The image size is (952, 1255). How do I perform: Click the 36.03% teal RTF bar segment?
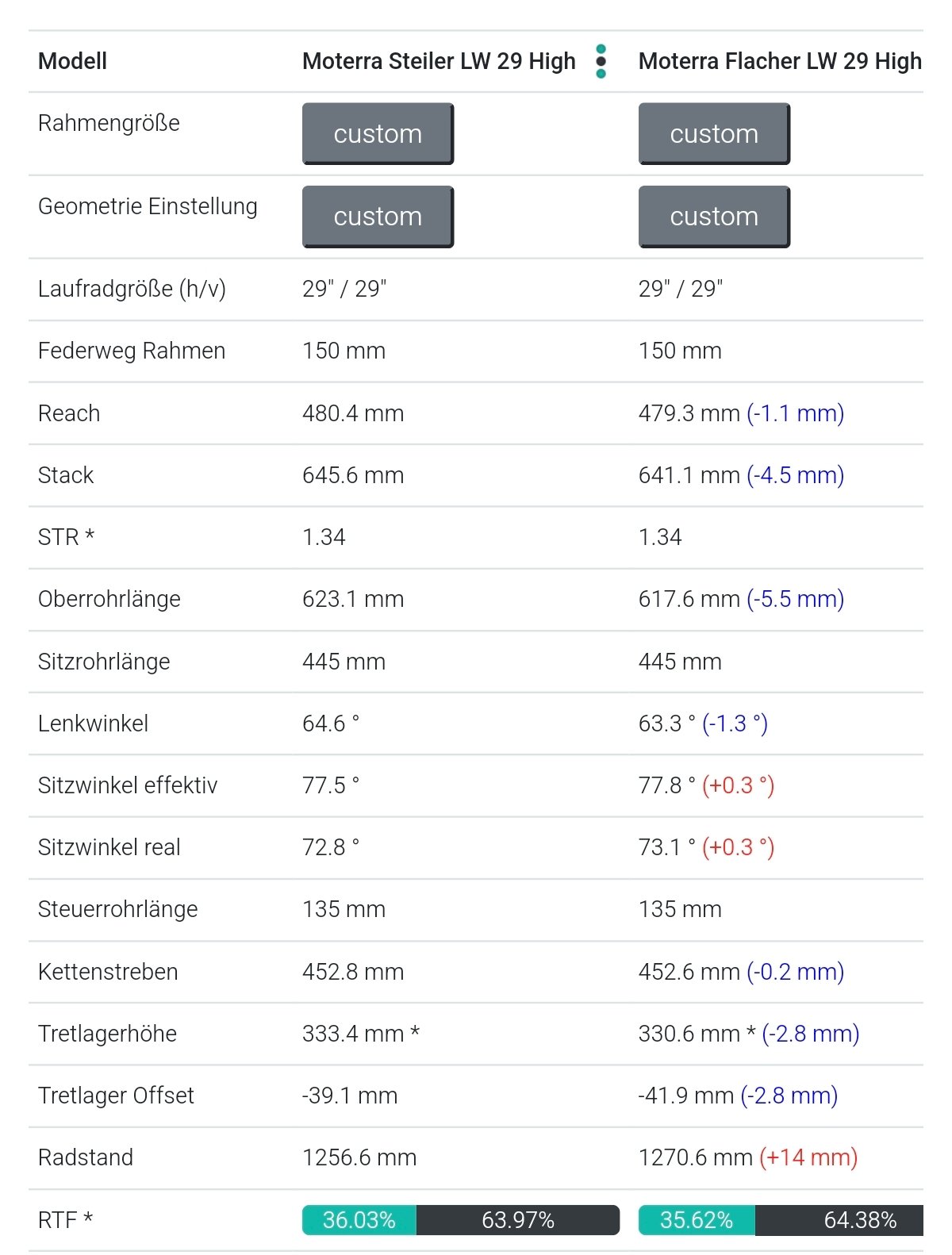tap(359, 1220)
